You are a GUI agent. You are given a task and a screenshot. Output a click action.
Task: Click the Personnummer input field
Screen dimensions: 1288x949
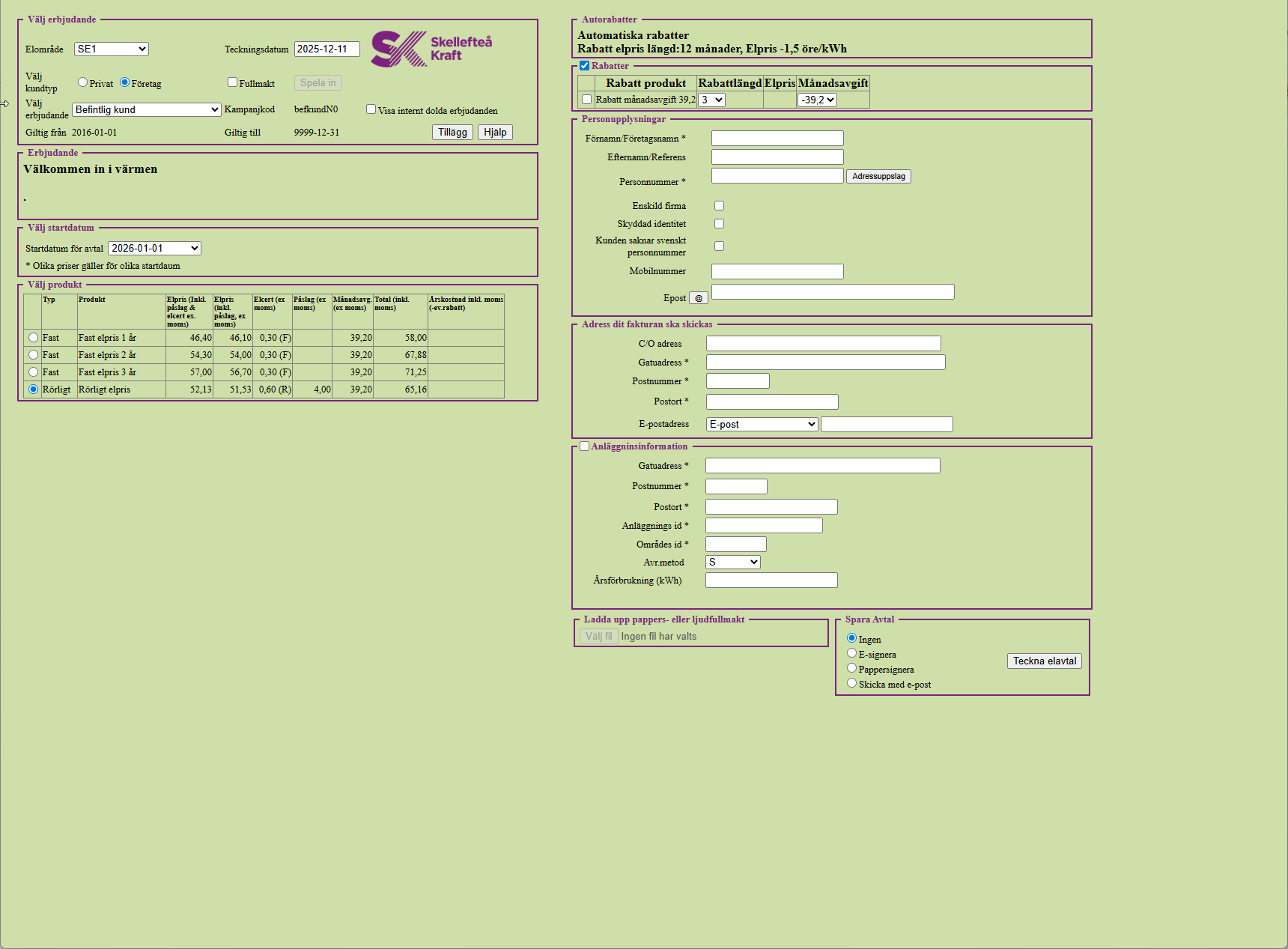tap(777, 176)
